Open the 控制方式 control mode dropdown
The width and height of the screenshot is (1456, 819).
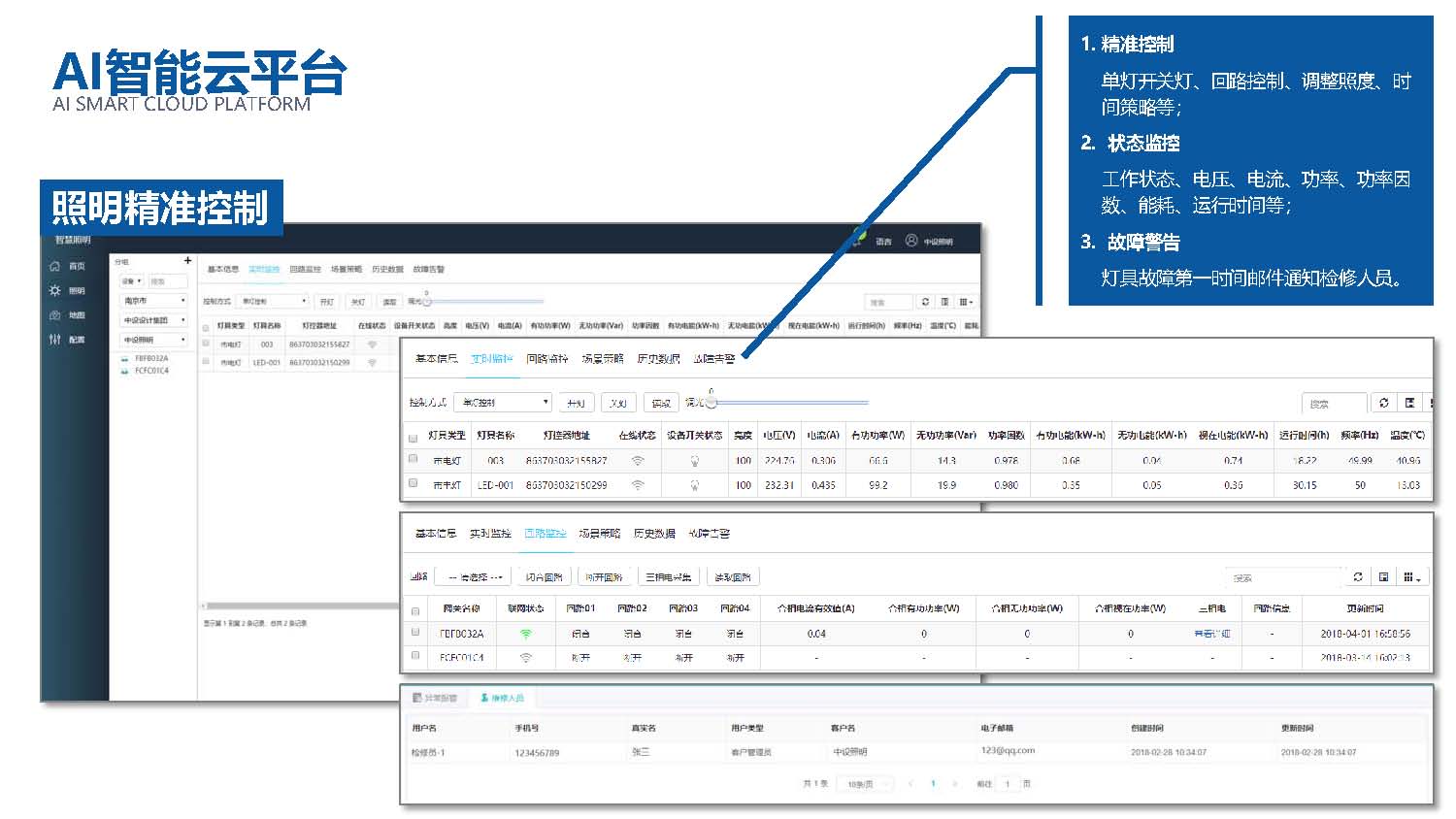(x=504, y=402)
